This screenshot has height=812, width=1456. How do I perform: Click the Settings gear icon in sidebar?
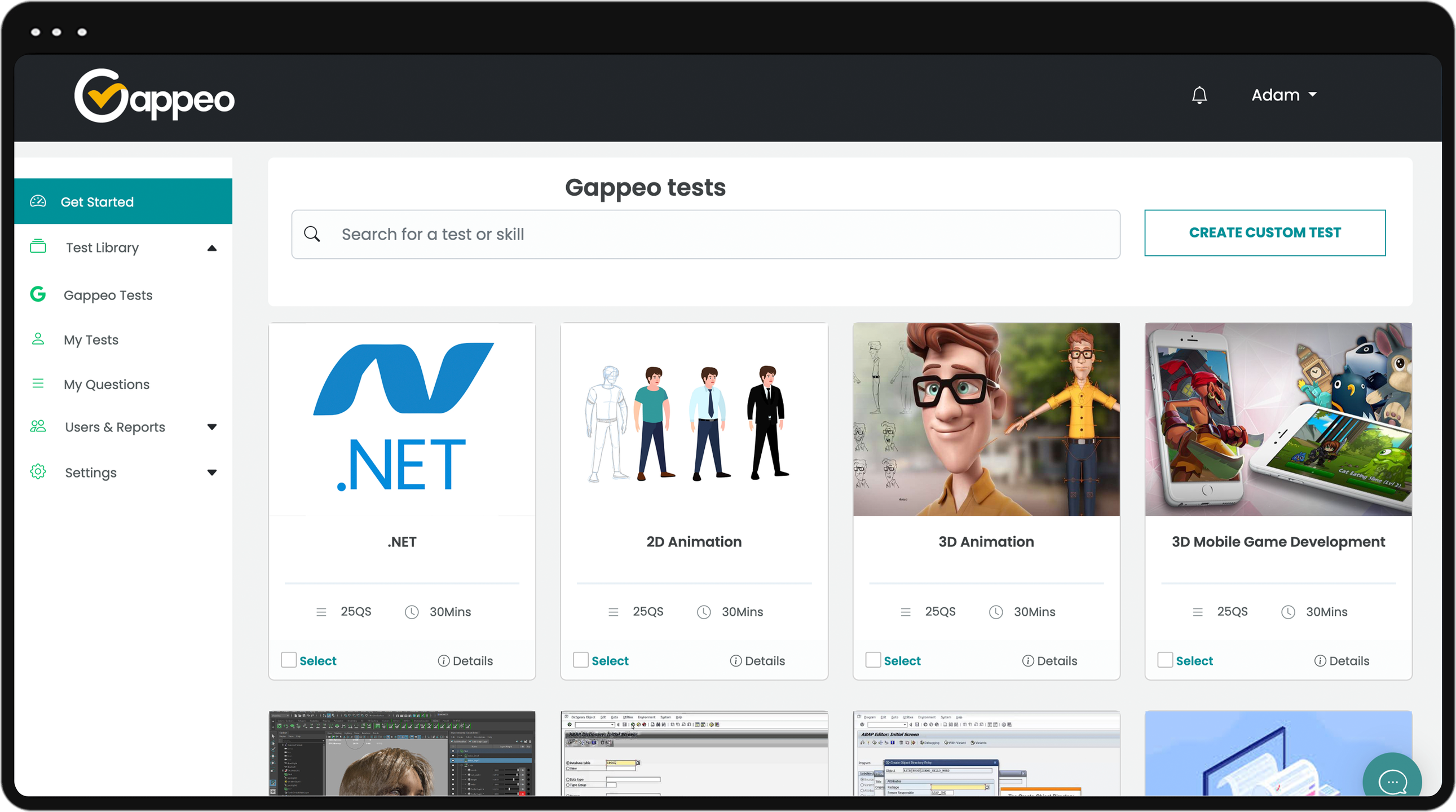(x=38, y=472)
